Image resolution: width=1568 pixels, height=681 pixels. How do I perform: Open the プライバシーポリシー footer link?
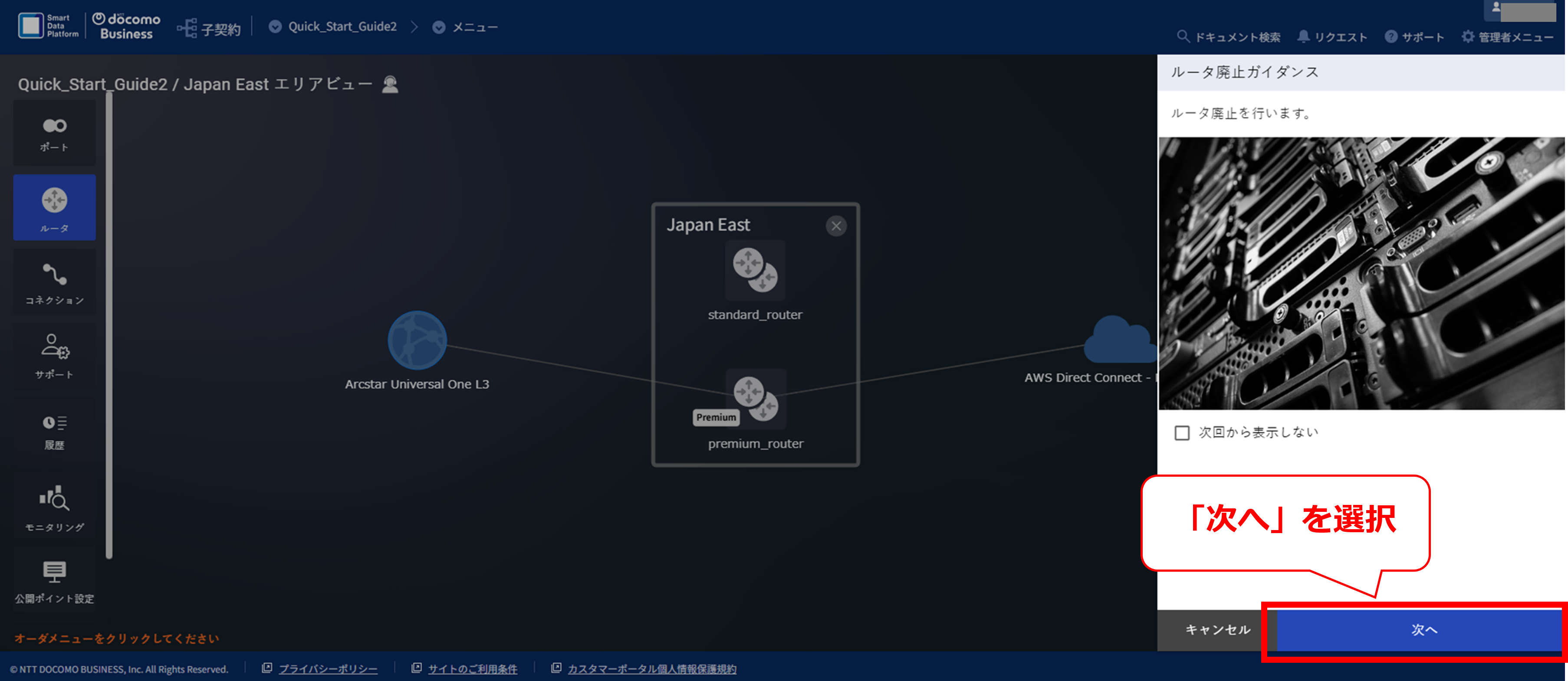tap(328, 669)
